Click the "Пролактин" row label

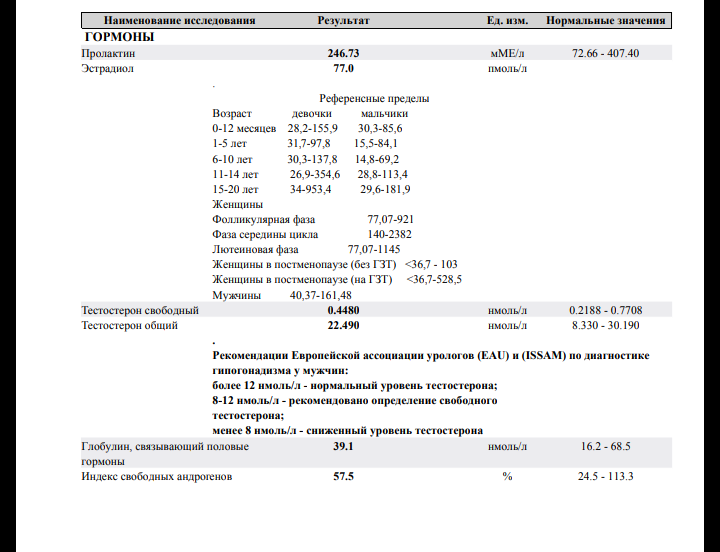106,53
